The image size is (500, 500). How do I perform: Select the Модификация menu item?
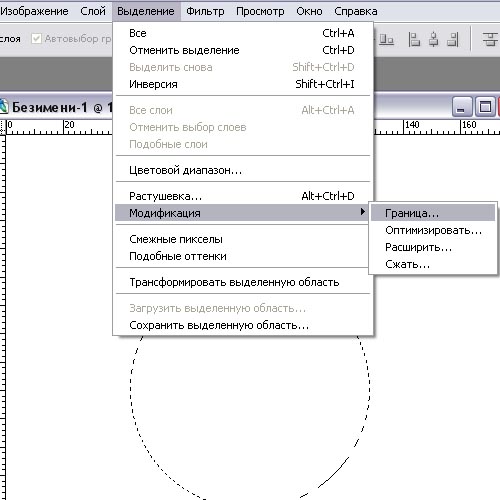(243, 213)
